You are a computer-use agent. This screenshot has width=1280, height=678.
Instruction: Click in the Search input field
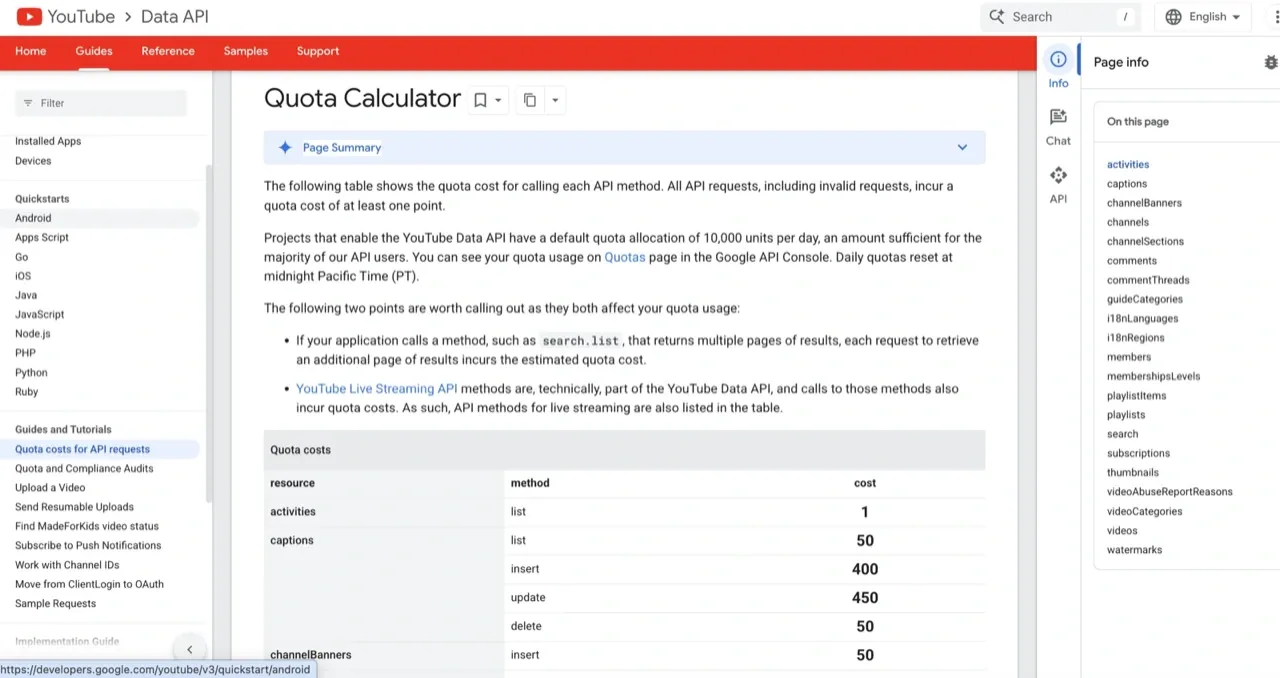click(x=1060, y=17)
